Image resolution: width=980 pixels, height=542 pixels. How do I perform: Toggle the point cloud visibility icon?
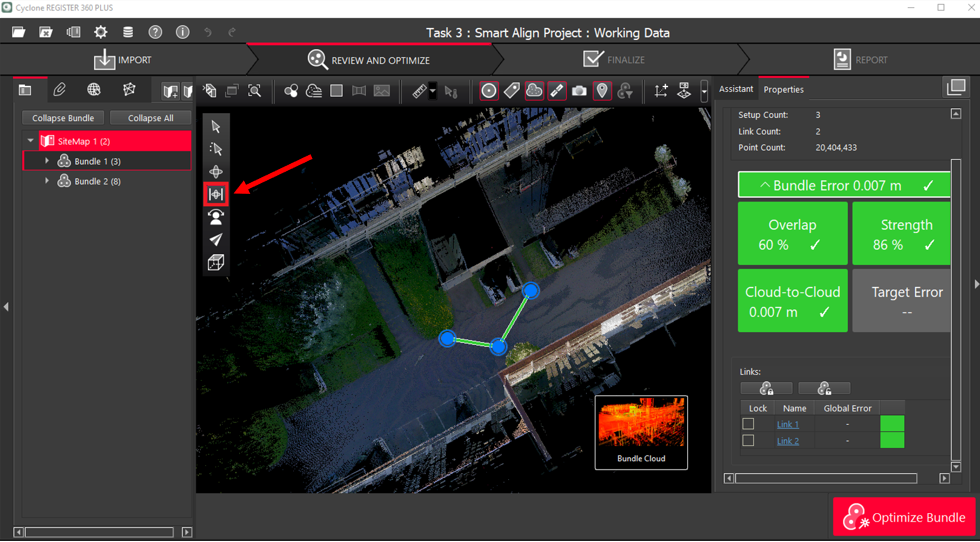534,91
